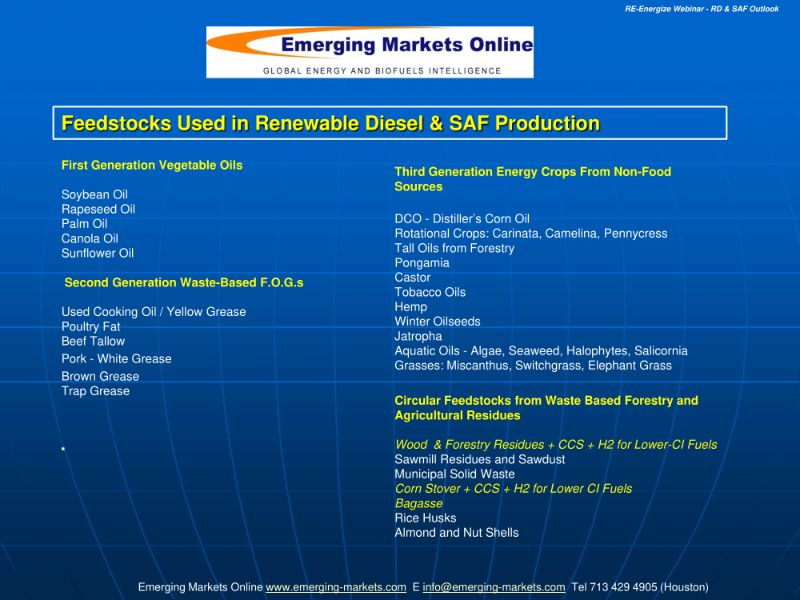Select the Used Cooking Oil / Yellow Grease line
This screenshot has height=600, width=800.
(x=153, y=312)
